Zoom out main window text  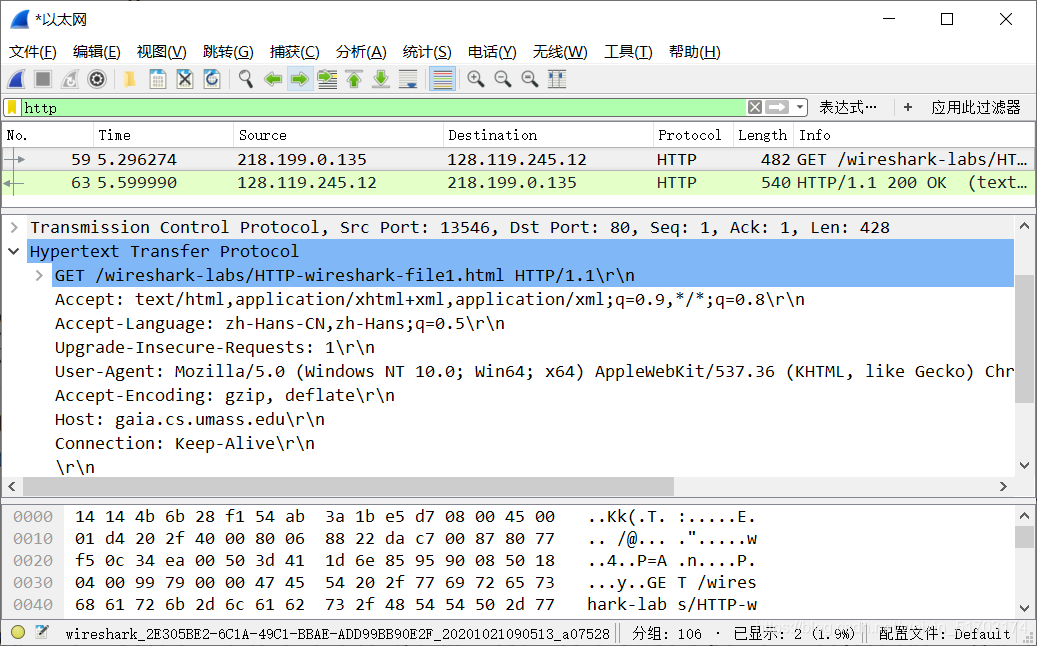503,79
